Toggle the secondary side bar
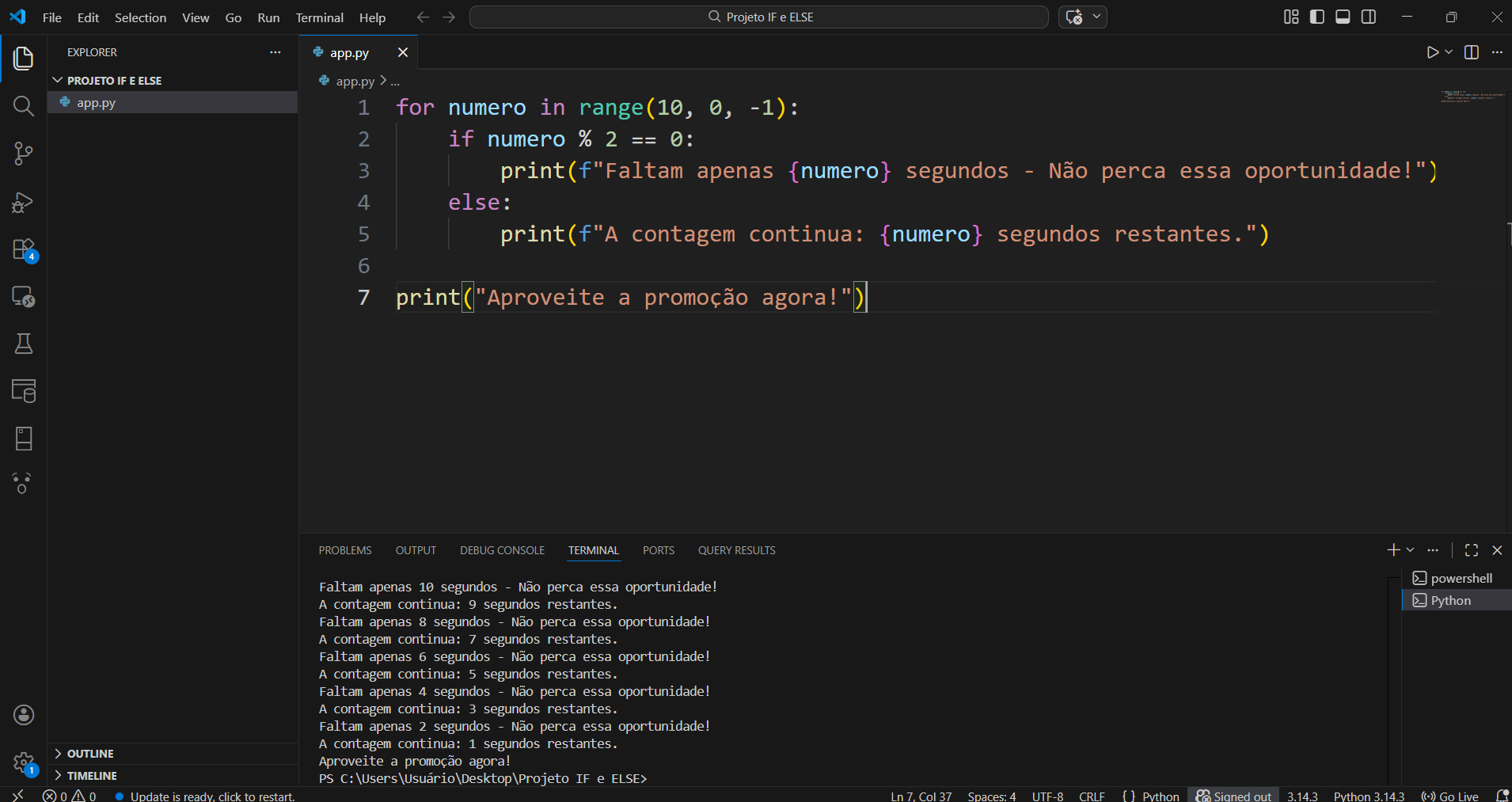1512x802 pixels. point(1369,17)
